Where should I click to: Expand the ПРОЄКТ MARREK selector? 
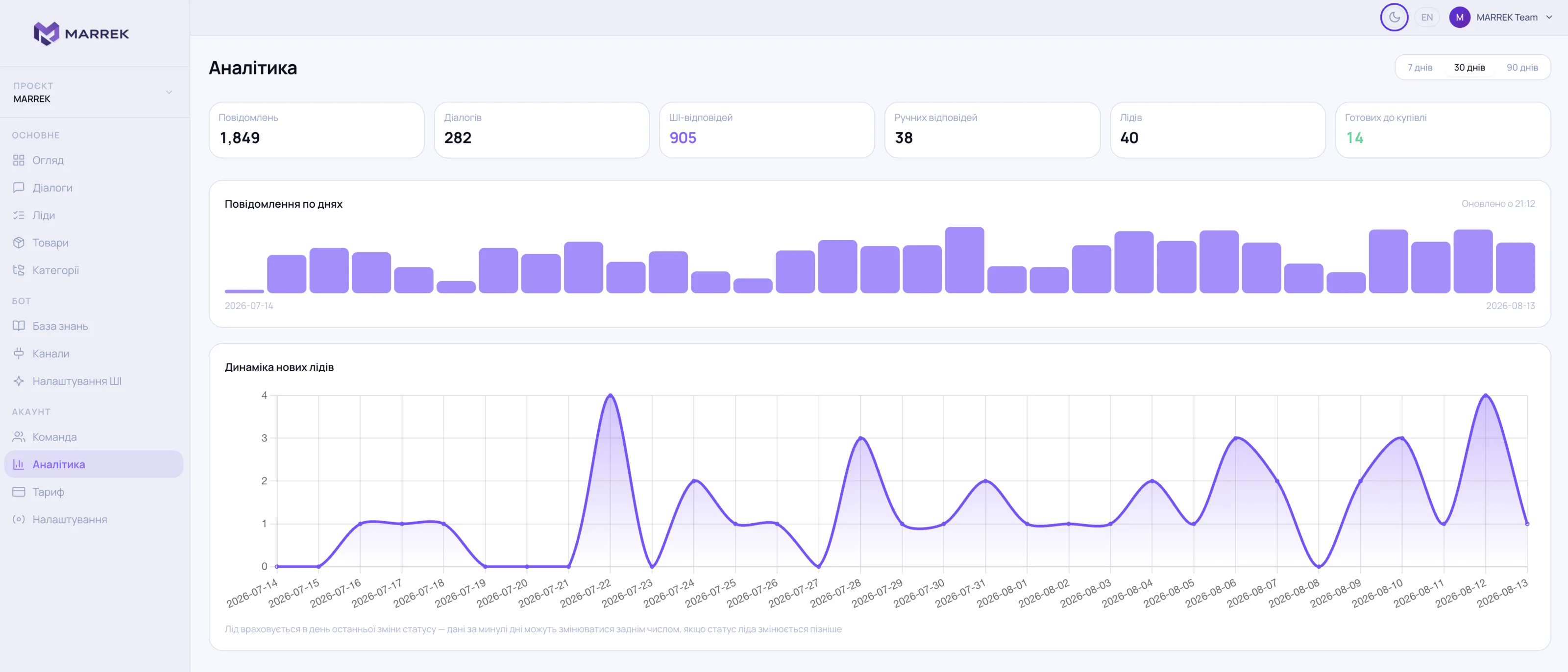(95, 92)
